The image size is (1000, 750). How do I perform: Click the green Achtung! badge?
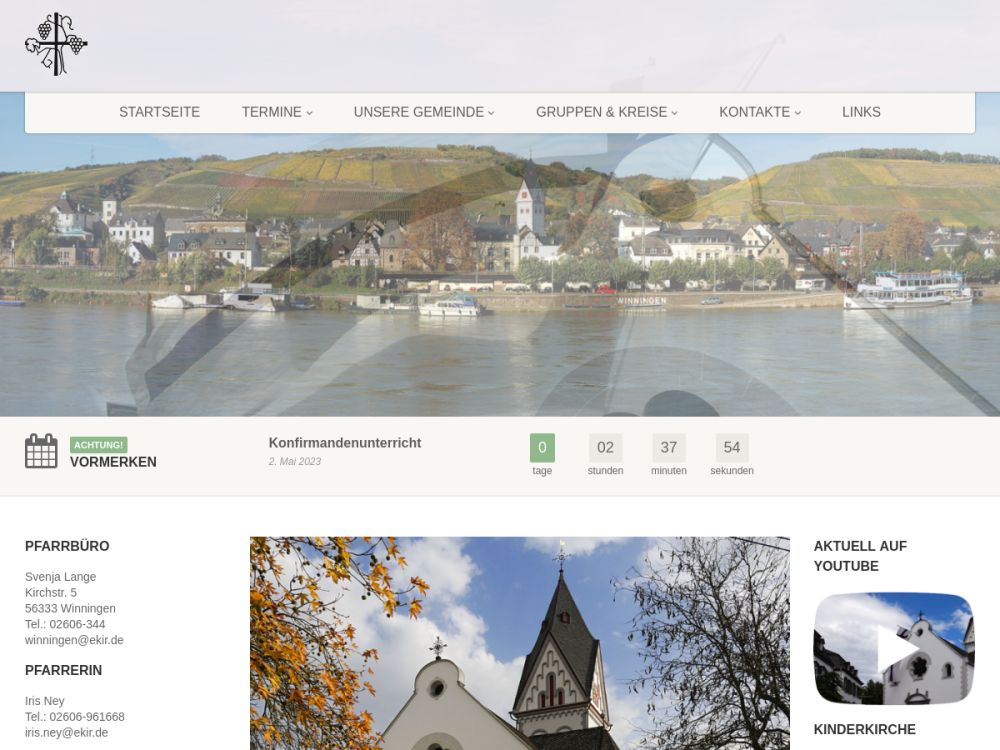coord(98,445)
